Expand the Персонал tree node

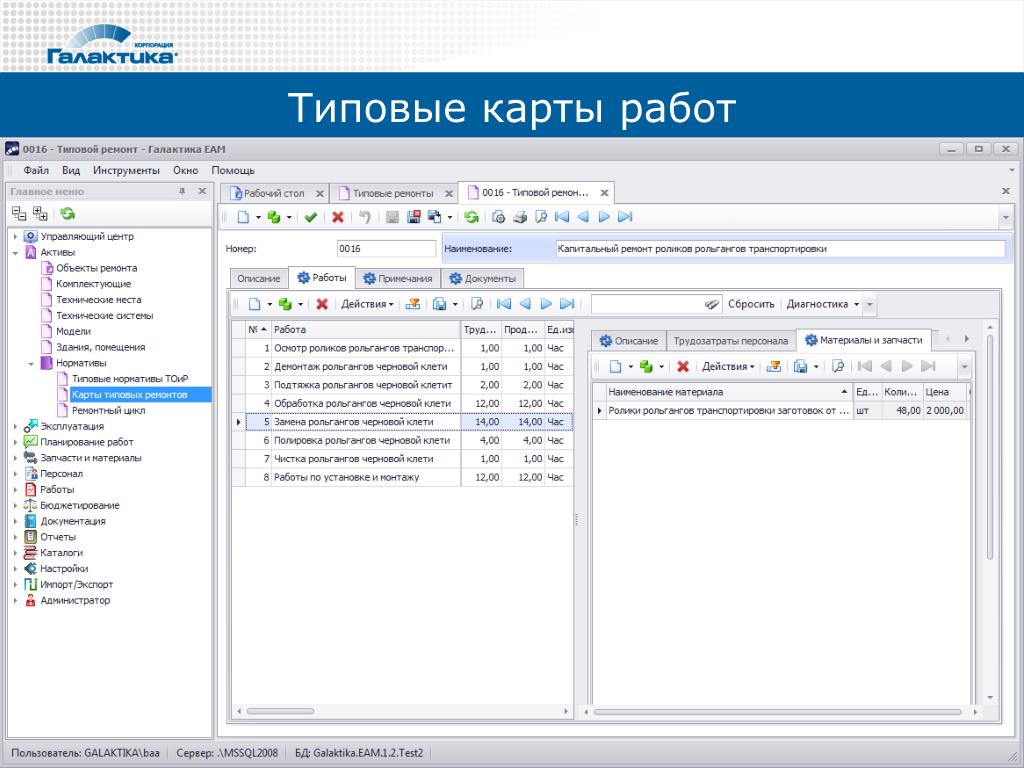16,473
